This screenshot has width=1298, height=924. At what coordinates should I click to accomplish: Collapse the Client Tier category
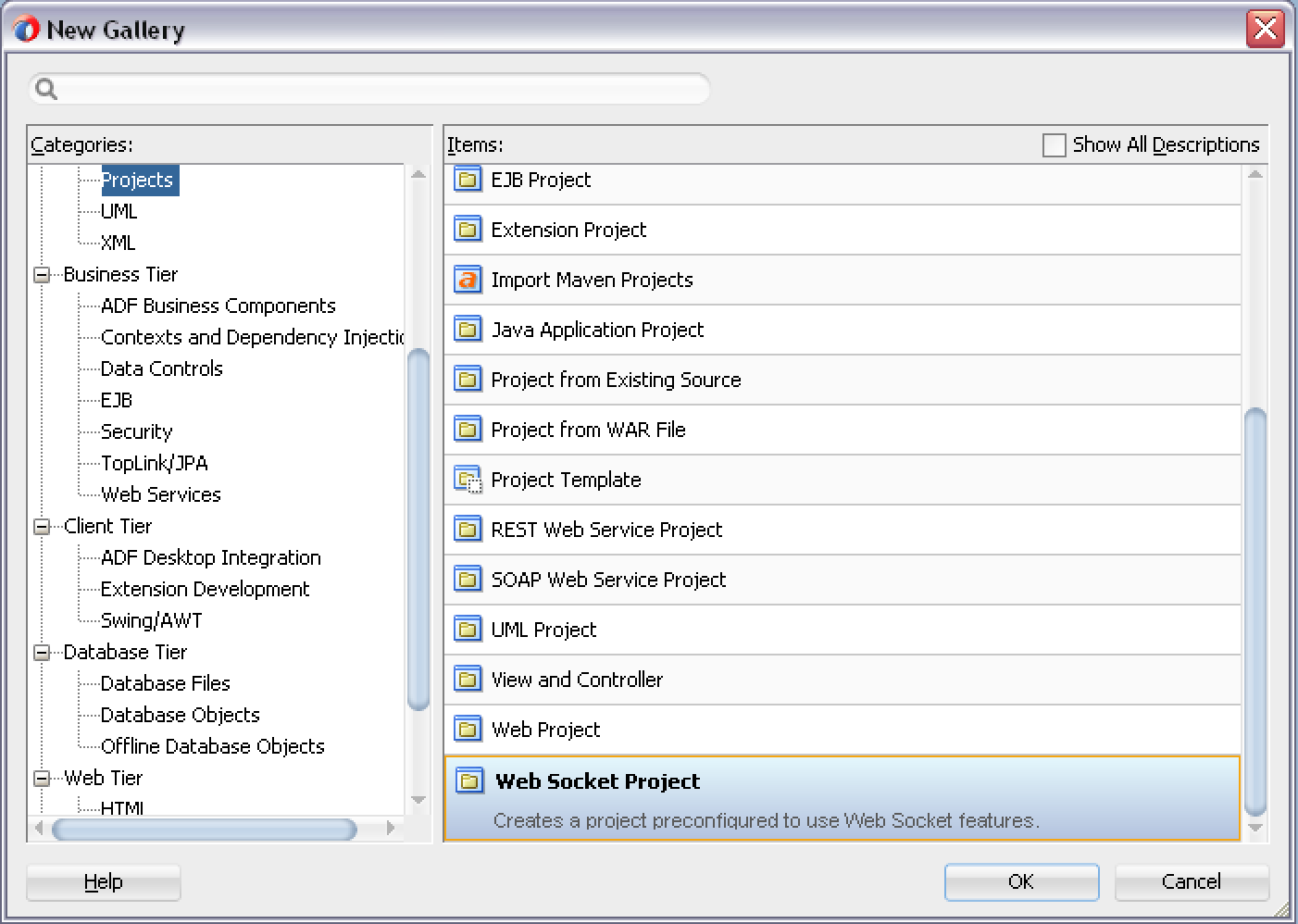pyautogui.click(x=41, y=526)
